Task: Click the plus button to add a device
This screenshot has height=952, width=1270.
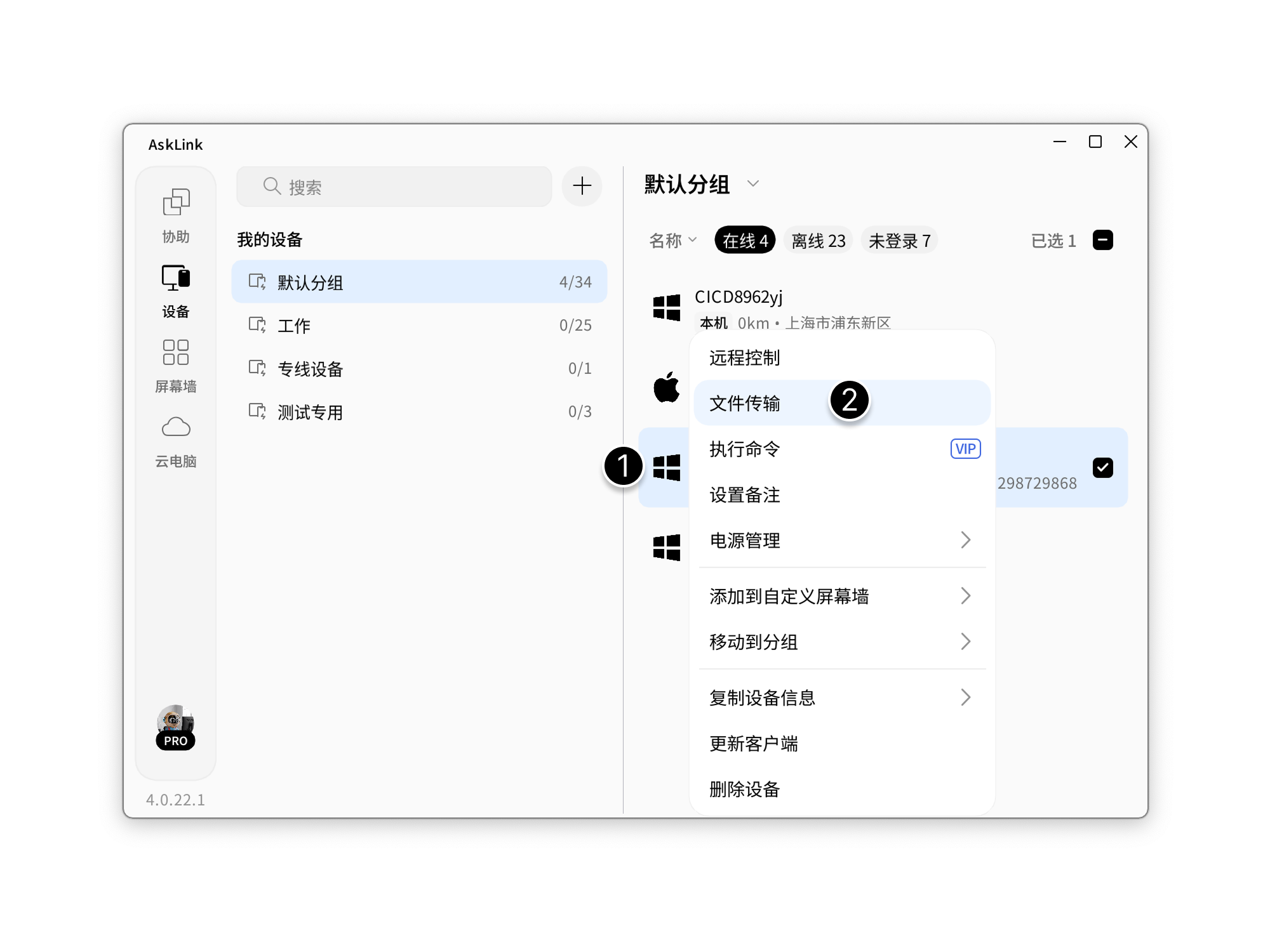Action: [x=582, y=186]
